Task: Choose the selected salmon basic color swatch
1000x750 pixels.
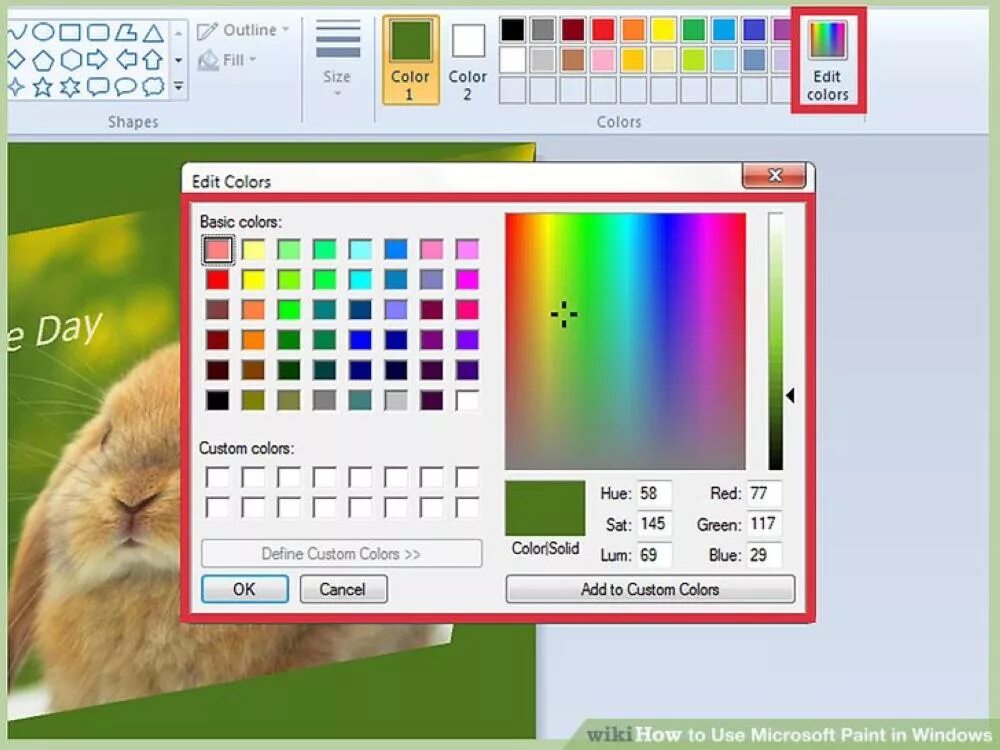Action: click(x=217, y=249)
